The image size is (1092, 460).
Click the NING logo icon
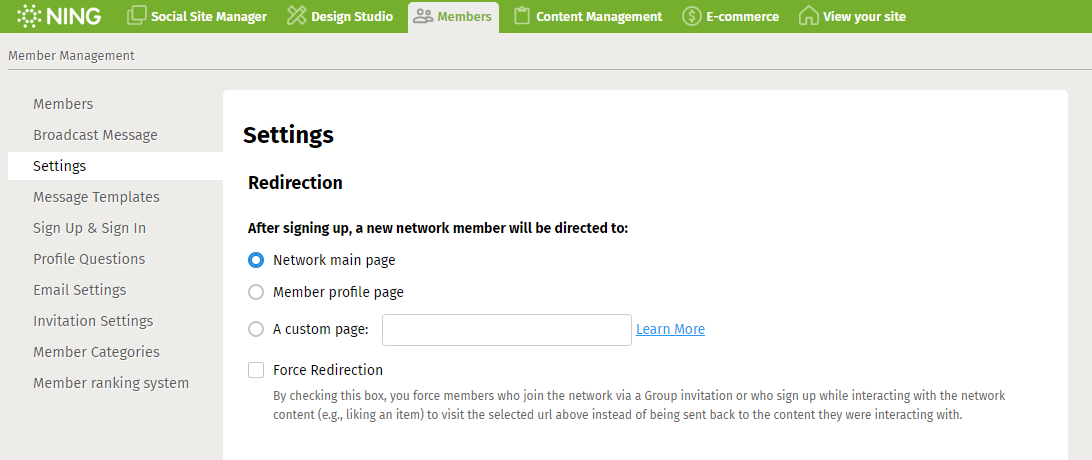[29, 16]
